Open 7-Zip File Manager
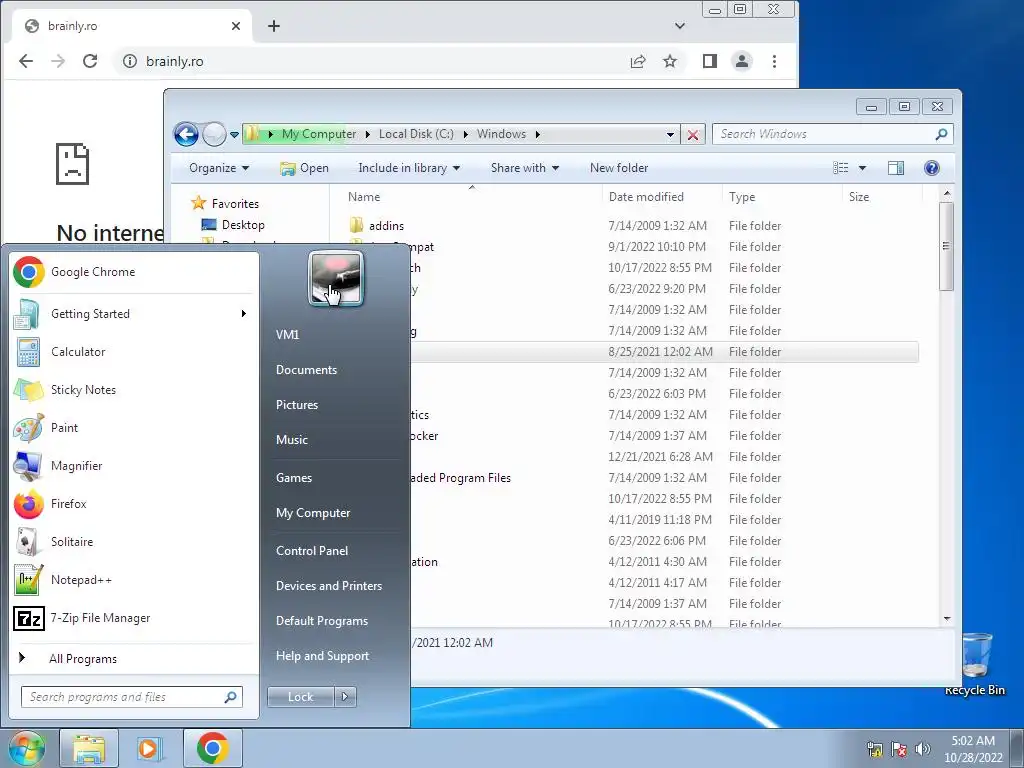This screenshot has height=768, width=1024. pyautogui.click(x=133, y=617)
